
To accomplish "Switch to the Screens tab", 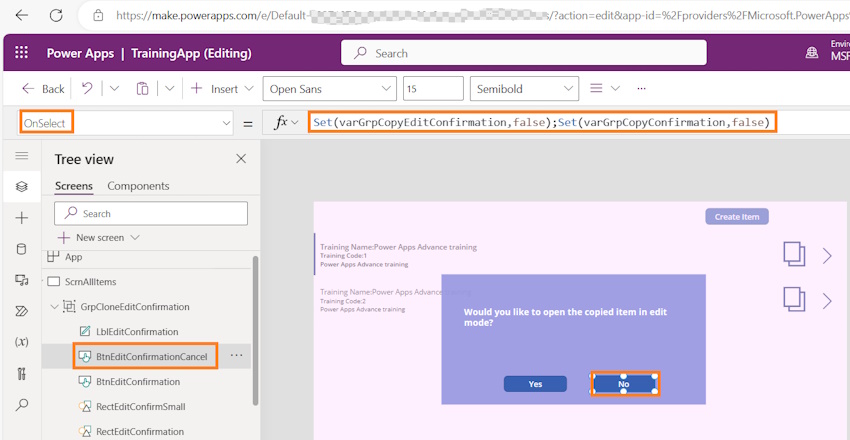I will pyautogui.click(x=74, y=186).
